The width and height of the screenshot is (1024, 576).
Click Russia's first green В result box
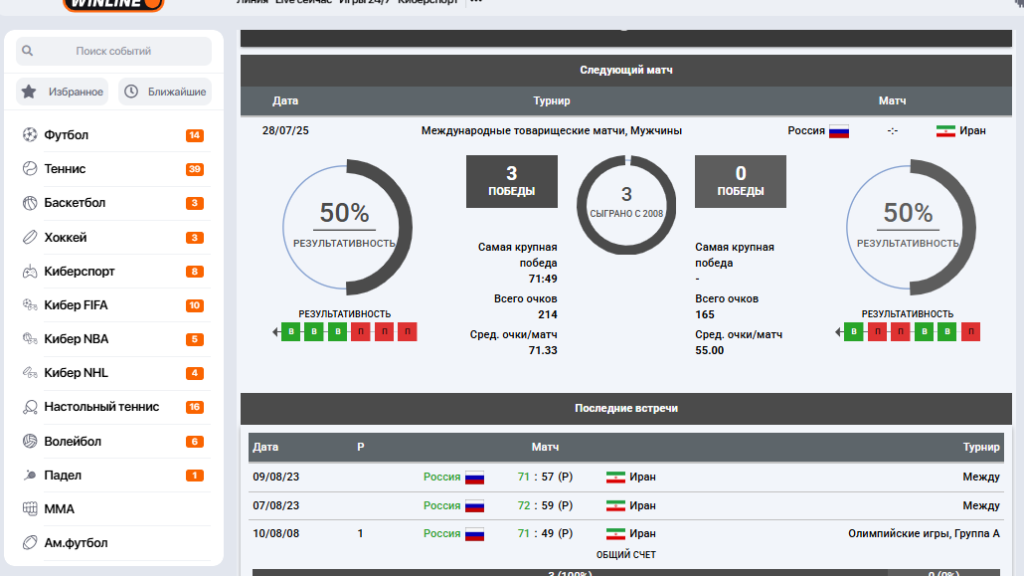291,332
